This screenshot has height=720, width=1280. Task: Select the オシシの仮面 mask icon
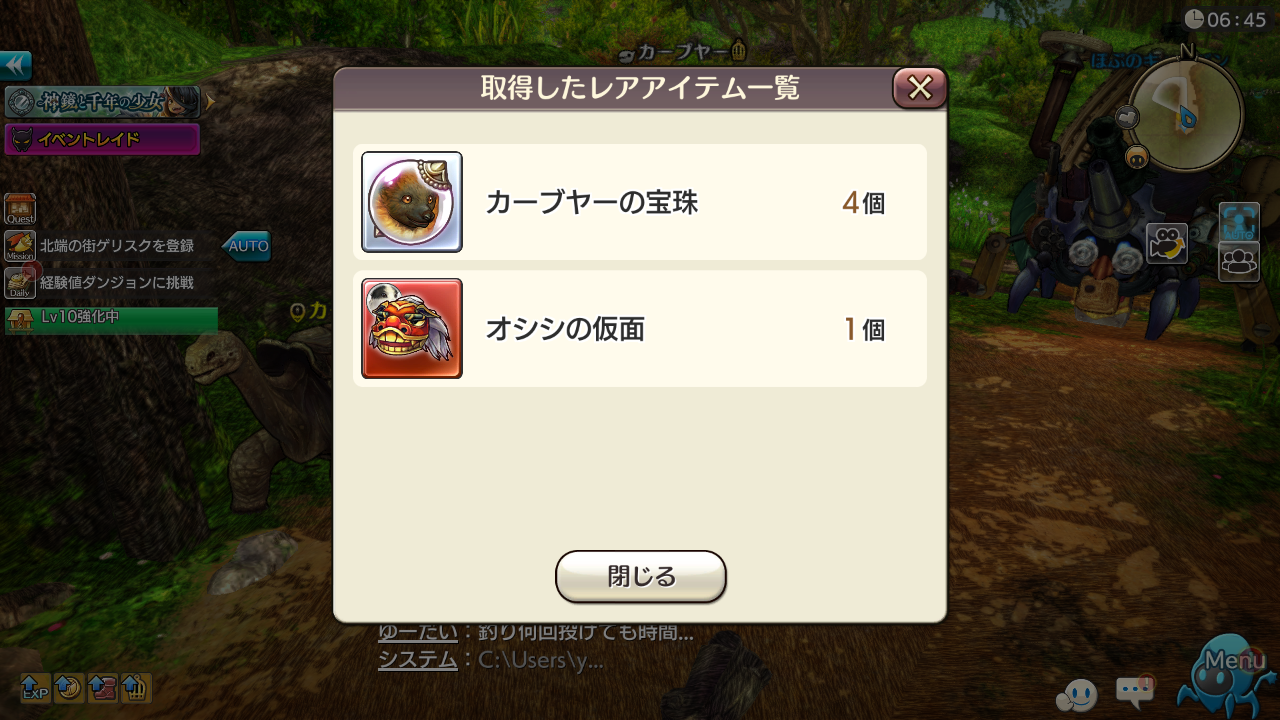point(412,328)
